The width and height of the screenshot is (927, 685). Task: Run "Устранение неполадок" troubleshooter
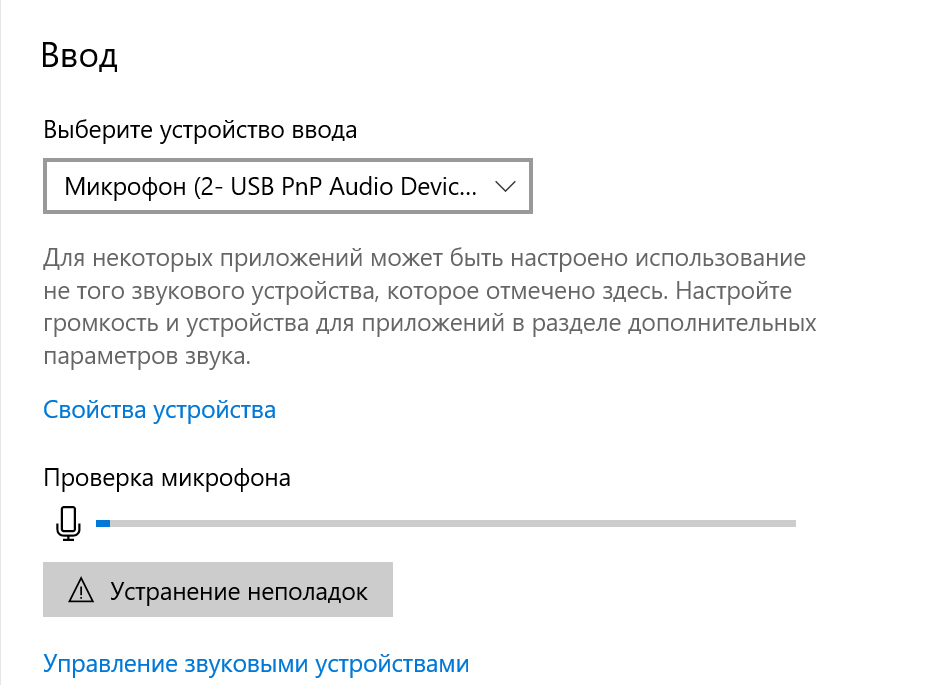(x=217, y=589)
